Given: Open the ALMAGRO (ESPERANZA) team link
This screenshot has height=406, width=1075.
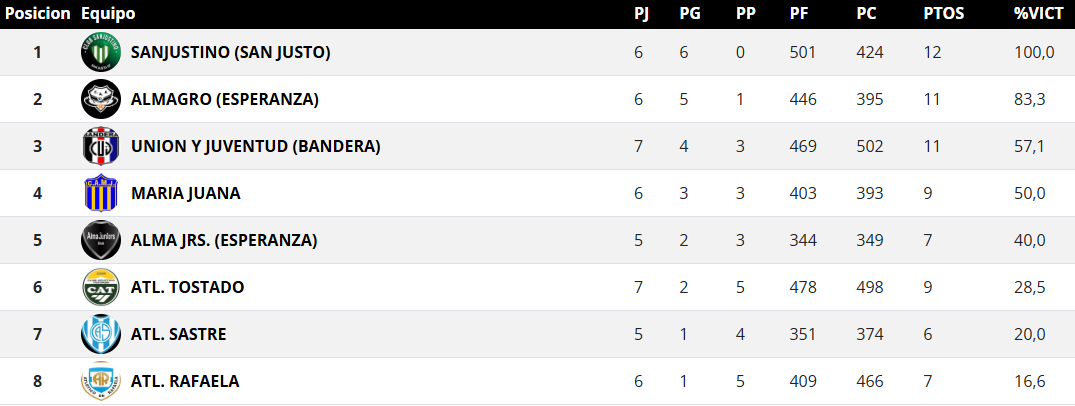Looking at the screenshot, I should click(224, 99).
